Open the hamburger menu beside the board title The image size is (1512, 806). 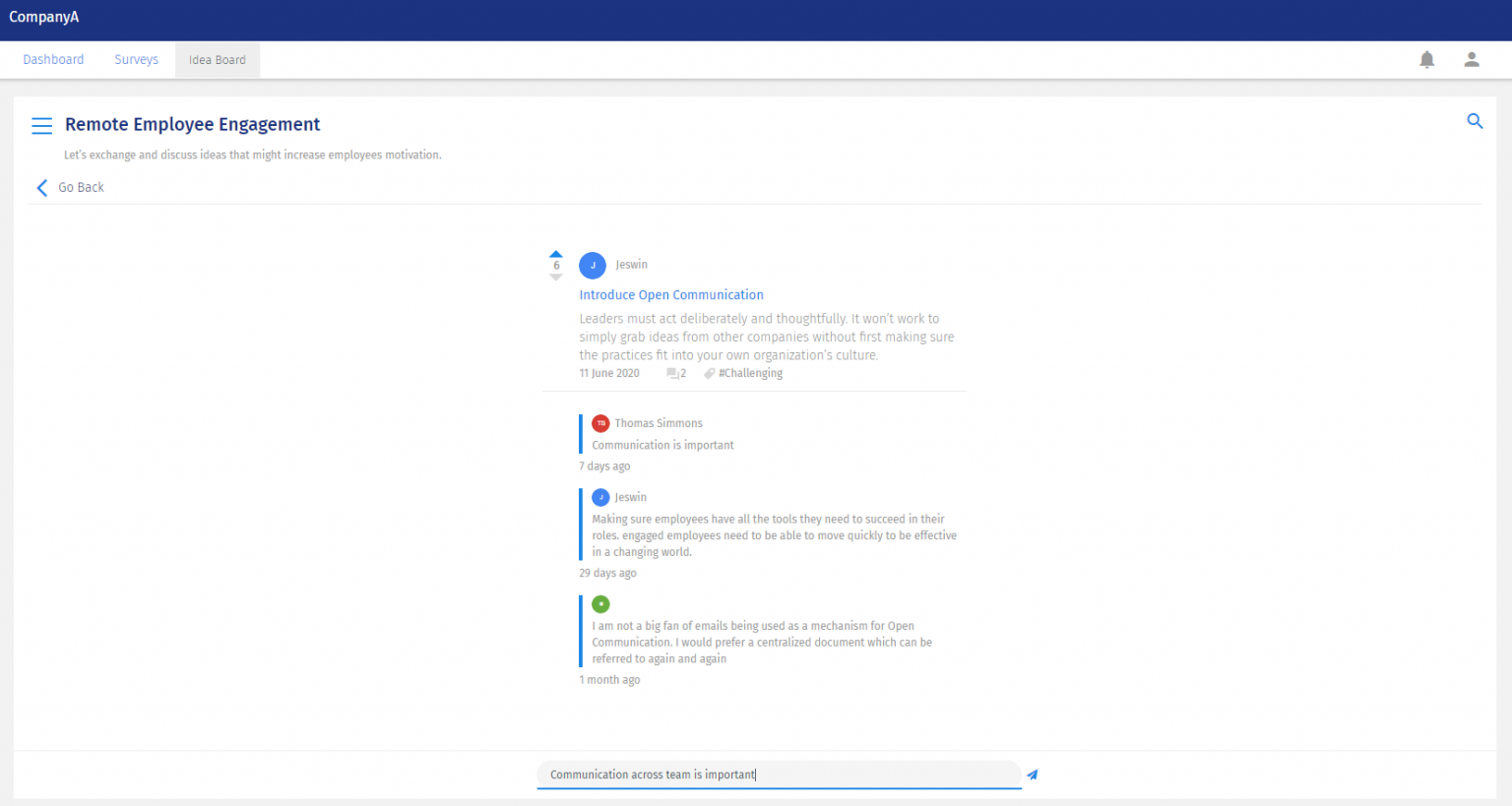(x=41, y=126)
